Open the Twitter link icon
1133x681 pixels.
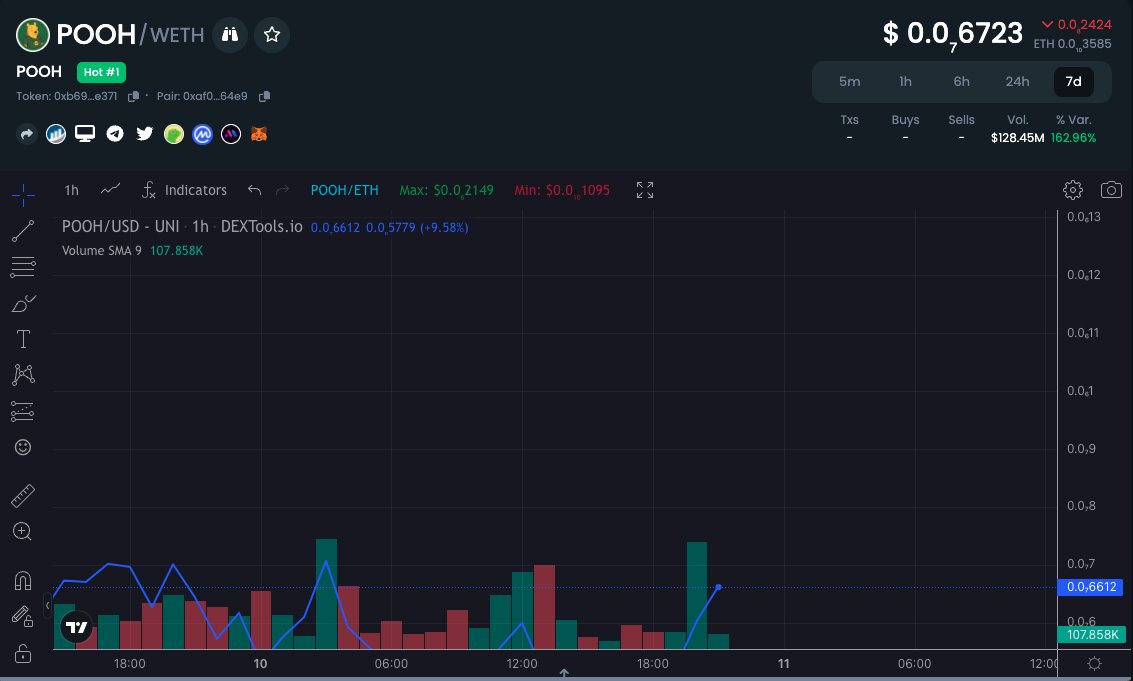click(x=145, y=134)
